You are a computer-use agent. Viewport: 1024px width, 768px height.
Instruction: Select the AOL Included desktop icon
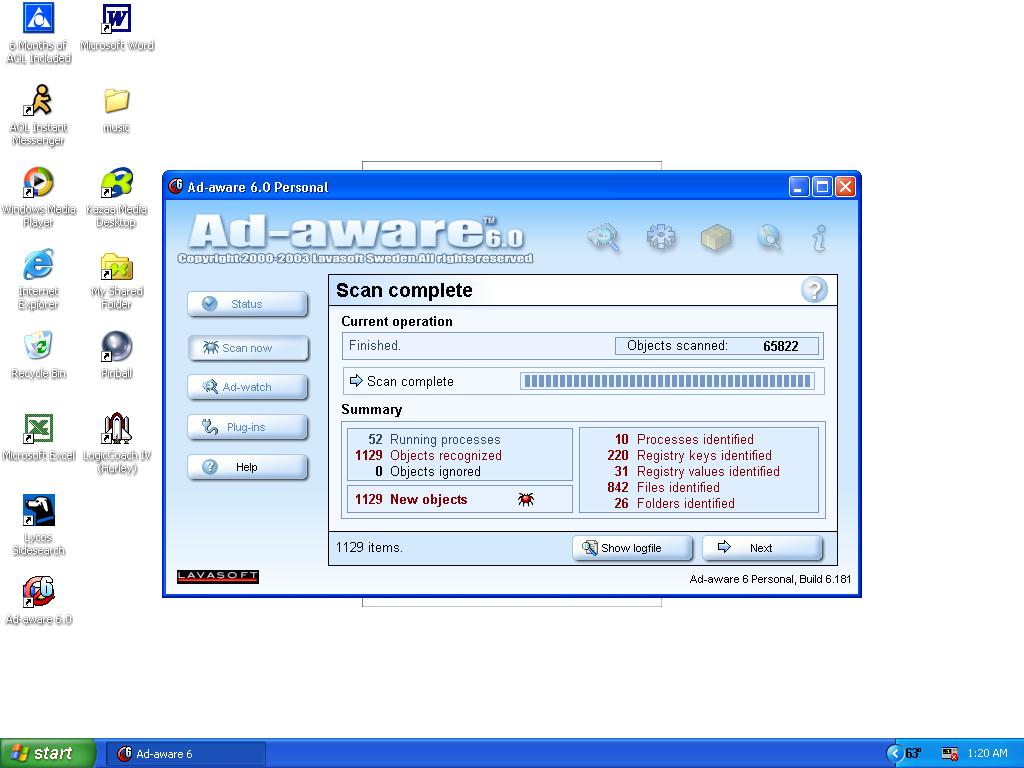(x=39, y=33)
